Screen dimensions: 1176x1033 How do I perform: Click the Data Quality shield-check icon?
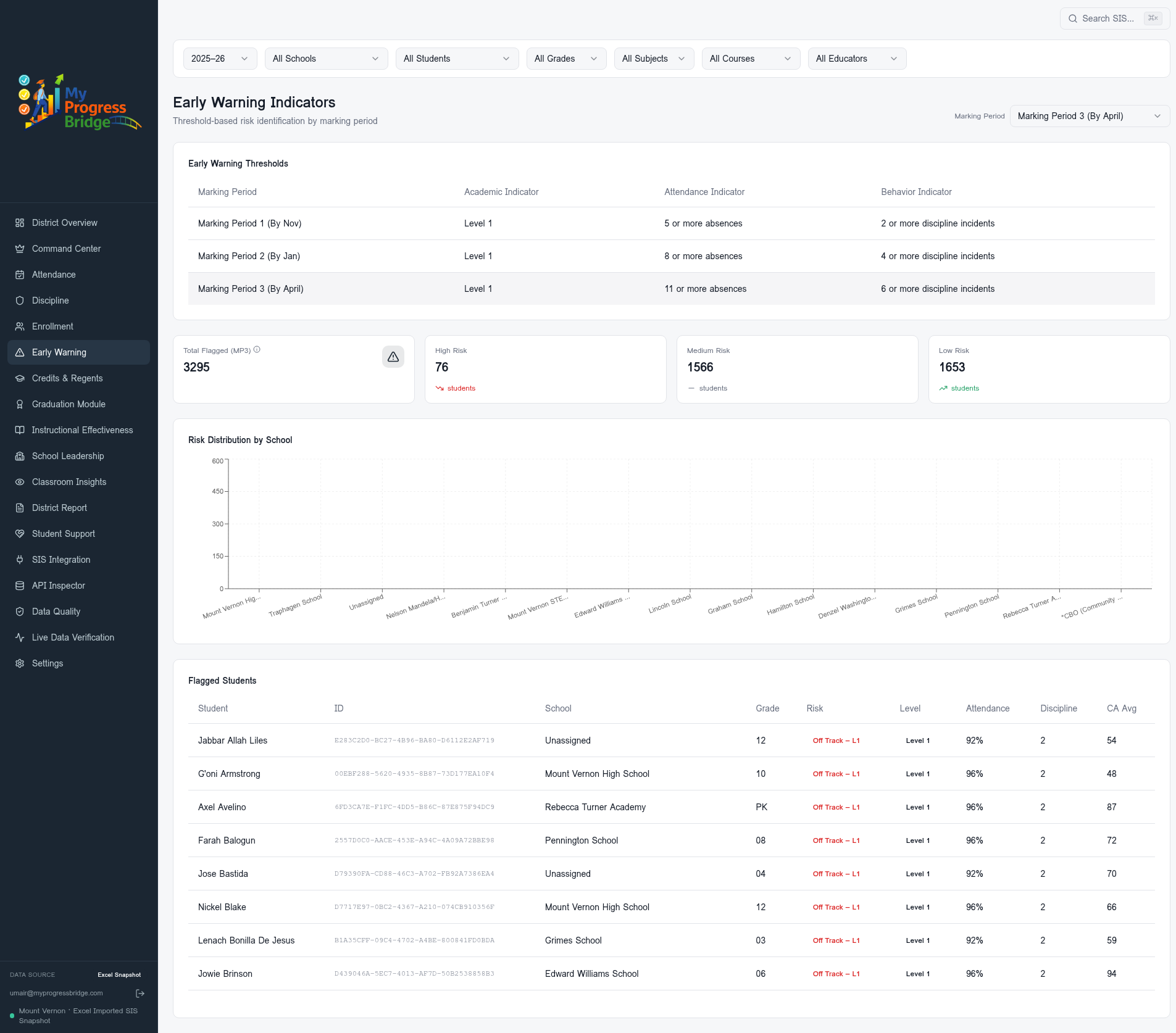pos(20,612)
